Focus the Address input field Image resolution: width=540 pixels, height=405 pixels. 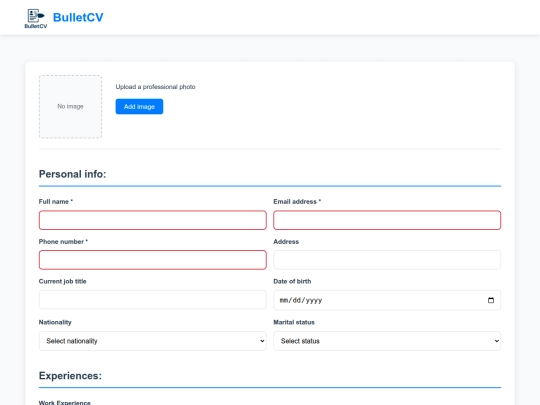(387, 260)
